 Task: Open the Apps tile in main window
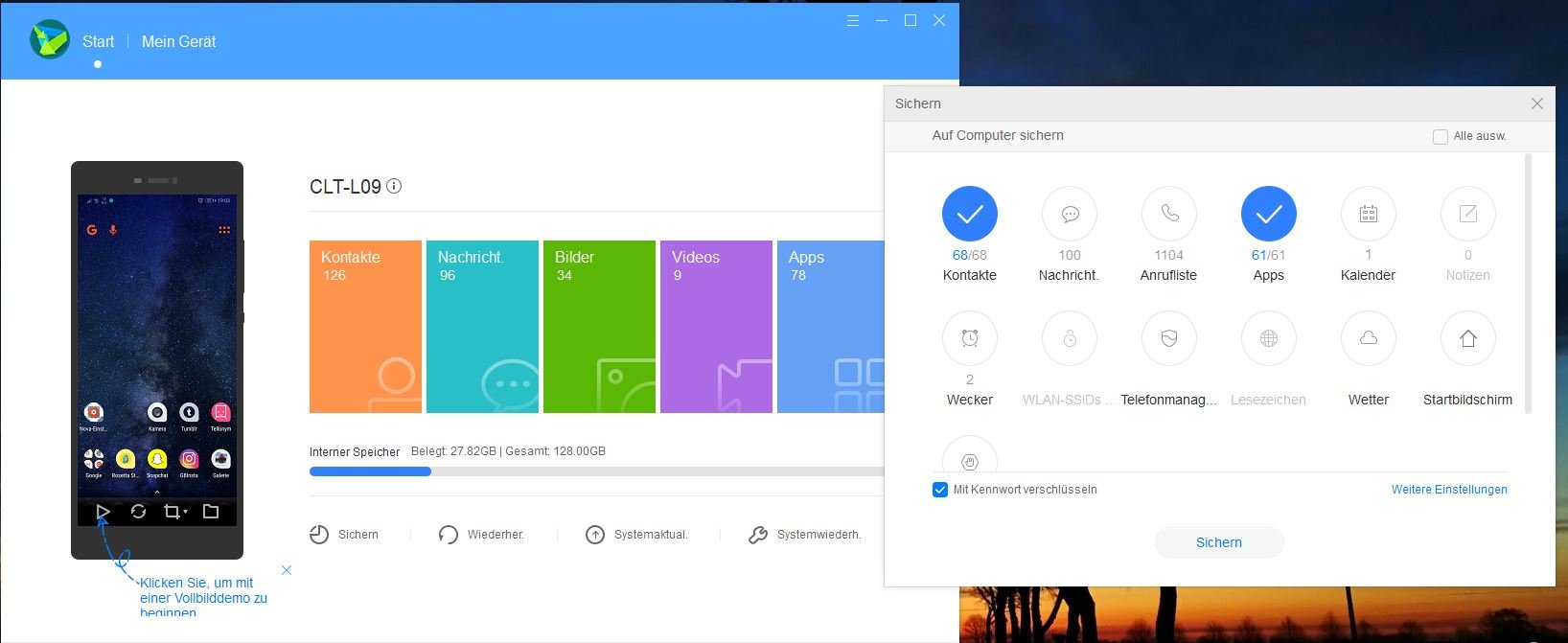(x=830, y=327)
